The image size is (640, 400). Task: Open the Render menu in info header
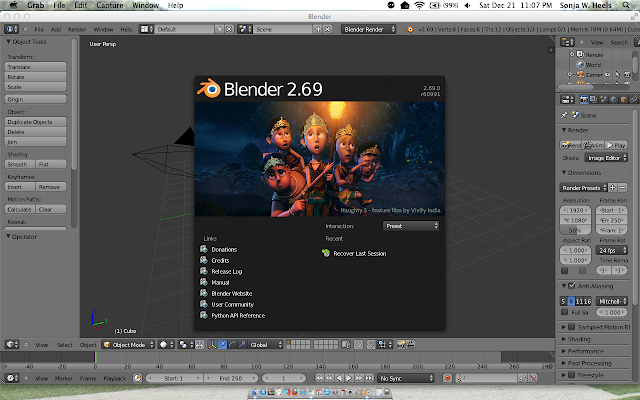[77, 29]
